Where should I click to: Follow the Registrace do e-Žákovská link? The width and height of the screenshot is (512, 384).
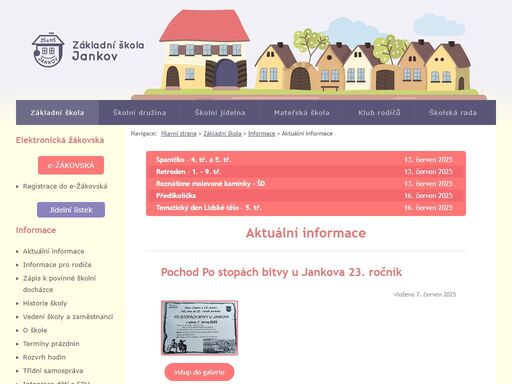coord(65,186)
